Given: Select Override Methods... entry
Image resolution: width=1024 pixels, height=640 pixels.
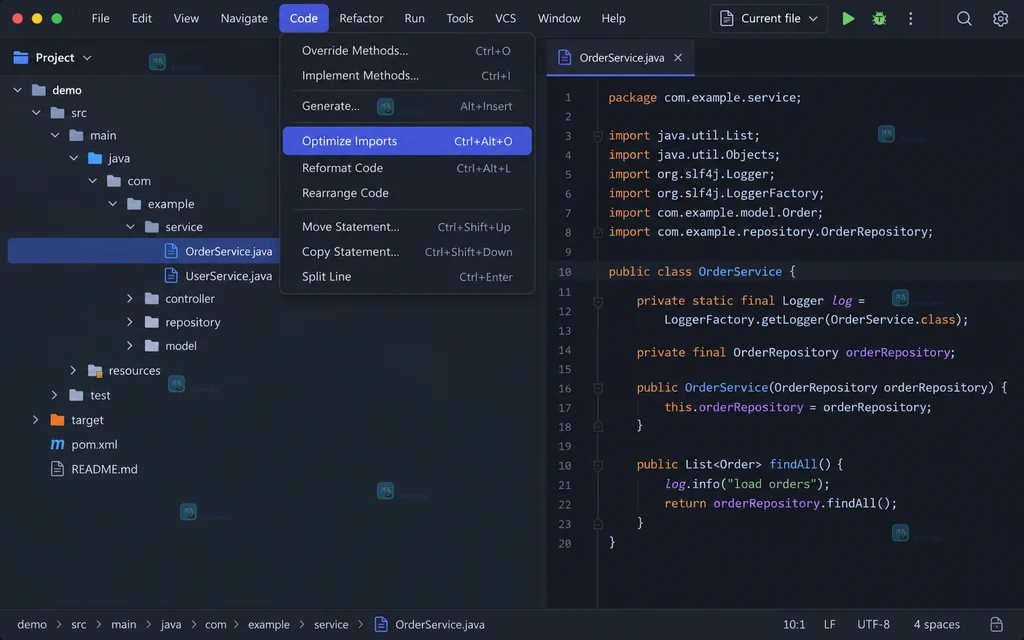Looking at the screenshot, I should 407,50.
